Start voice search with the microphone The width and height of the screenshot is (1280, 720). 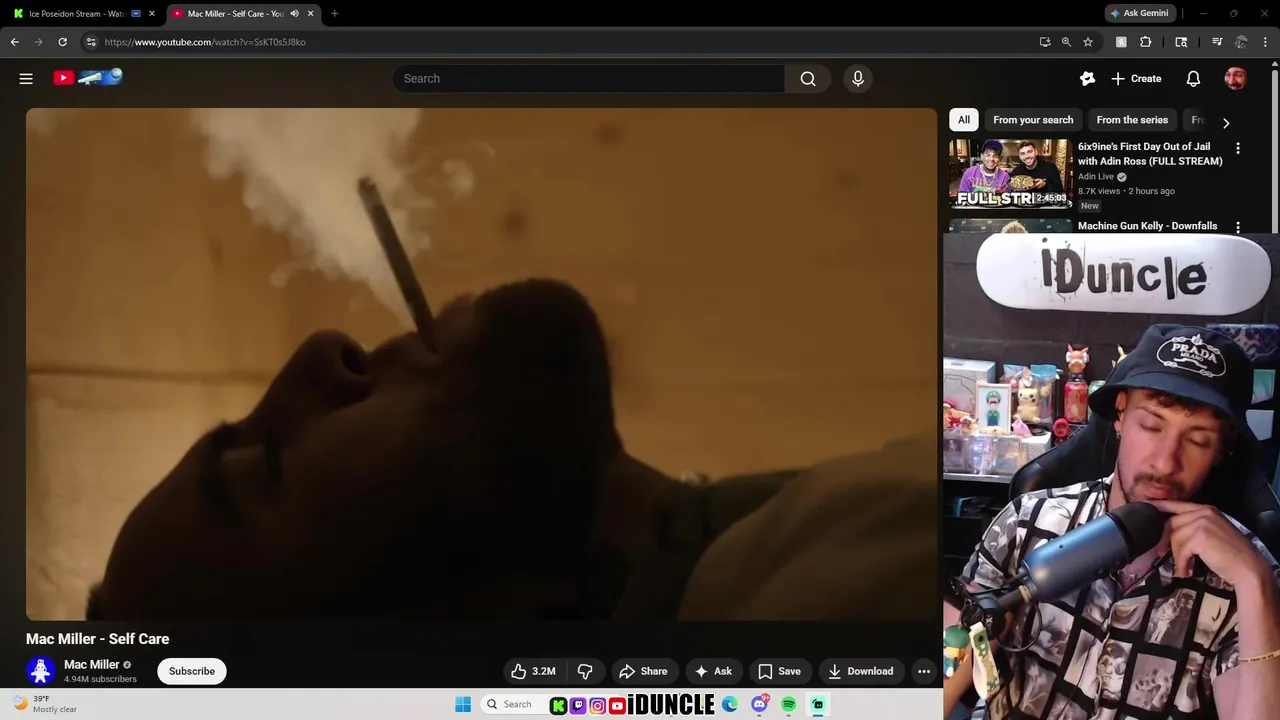858,78
